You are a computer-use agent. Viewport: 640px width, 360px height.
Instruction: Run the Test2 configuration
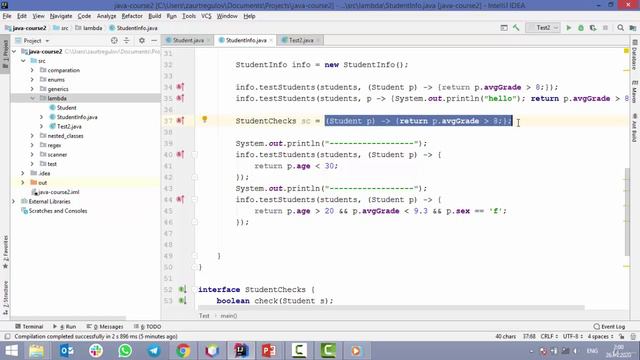569,28
